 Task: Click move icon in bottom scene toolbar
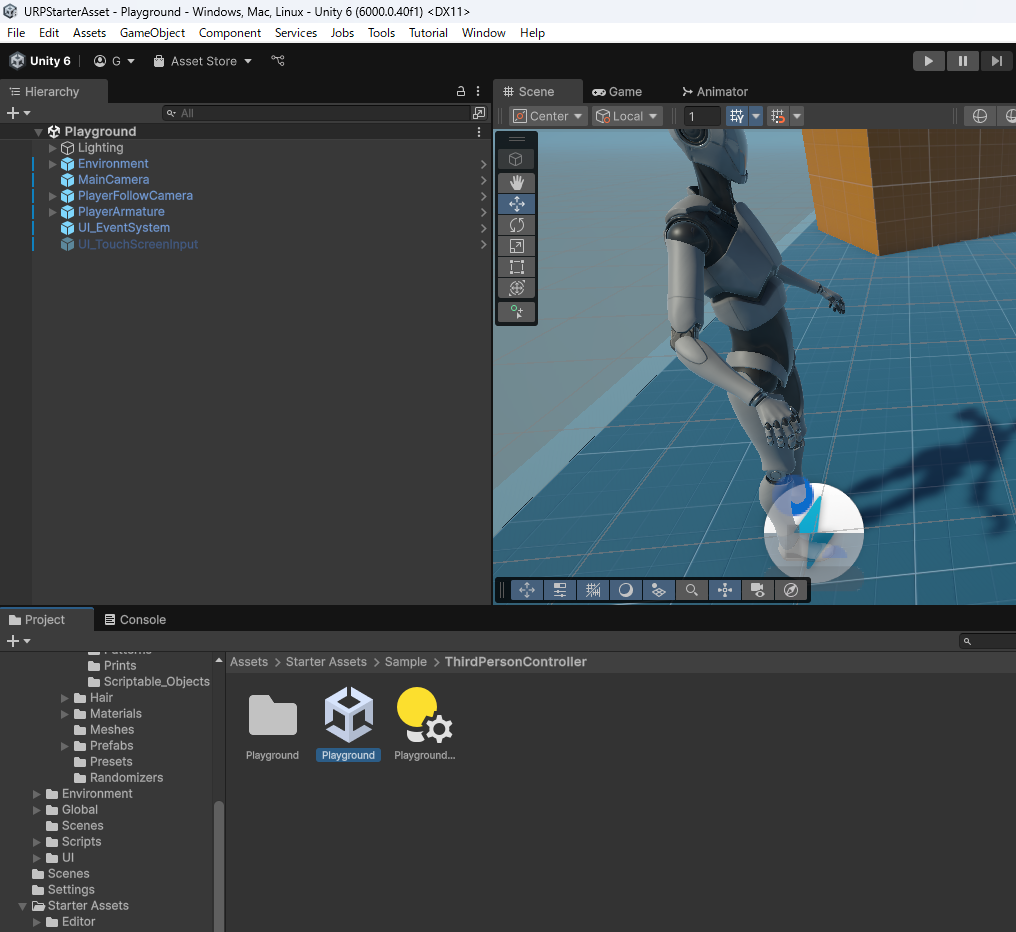pyautogui.click(x=527, y=590)
